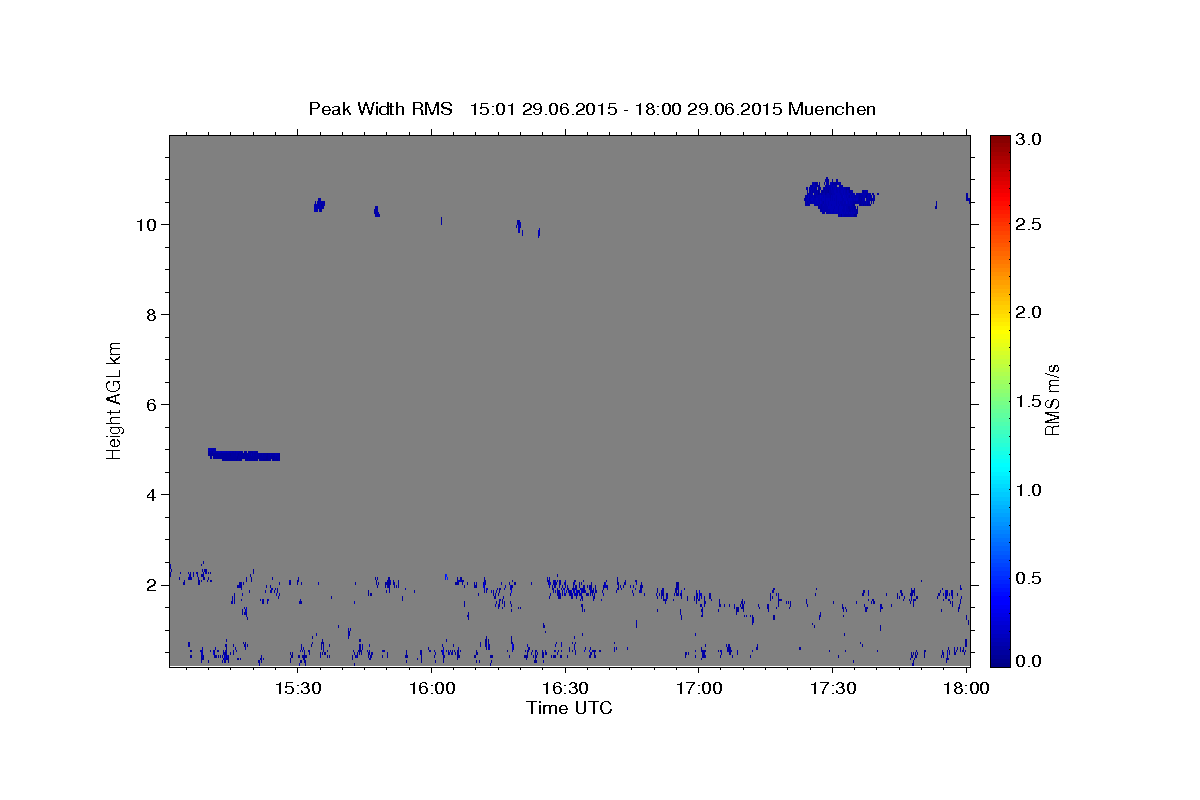
Task: Click the 18:00 time tick label
Action: 966,688
